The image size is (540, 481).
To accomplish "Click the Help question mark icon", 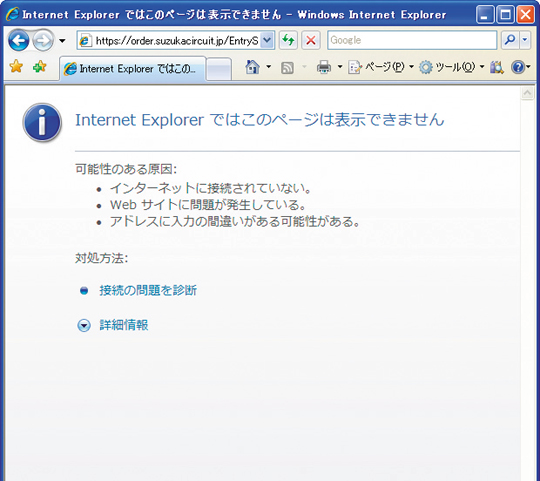I will pos(518,67).
